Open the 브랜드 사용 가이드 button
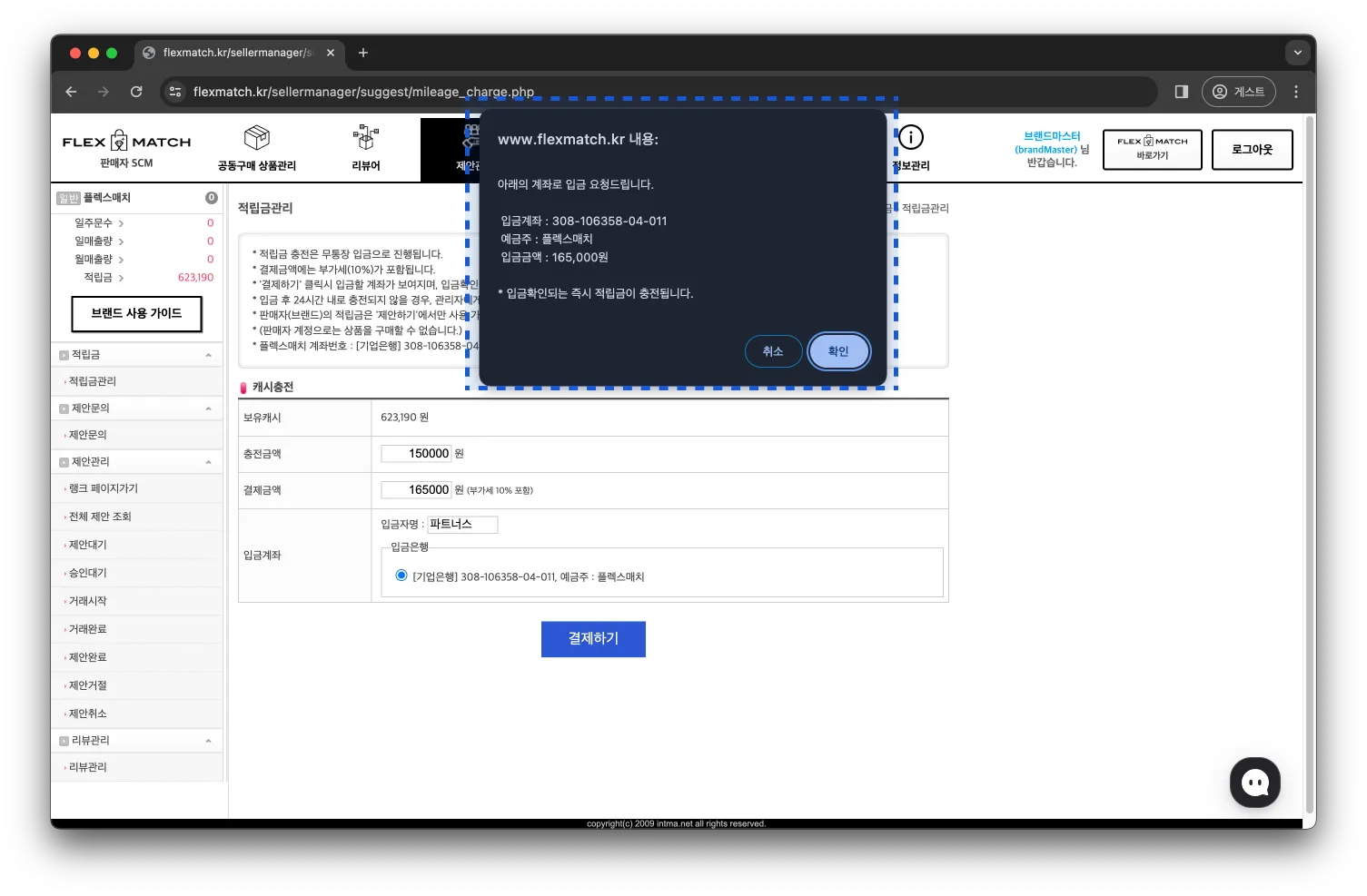Screen dimensions: 1367x896 click(136, 313)
